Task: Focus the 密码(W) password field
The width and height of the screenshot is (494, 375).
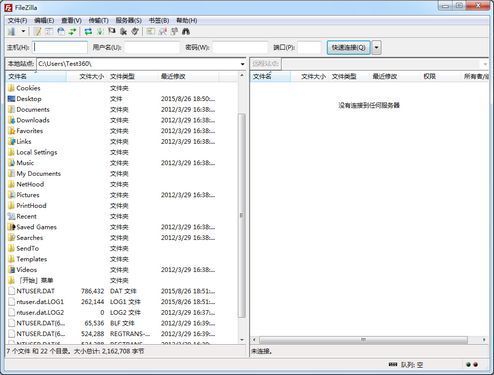Action: click(x=240, y=47)
